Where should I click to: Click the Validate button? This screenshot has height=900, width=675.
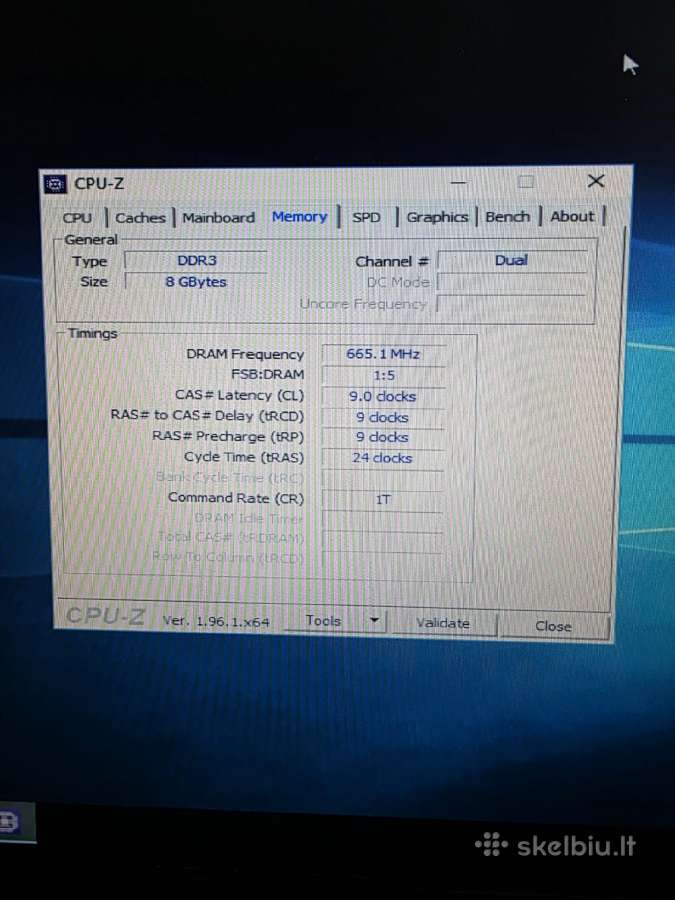443,623
